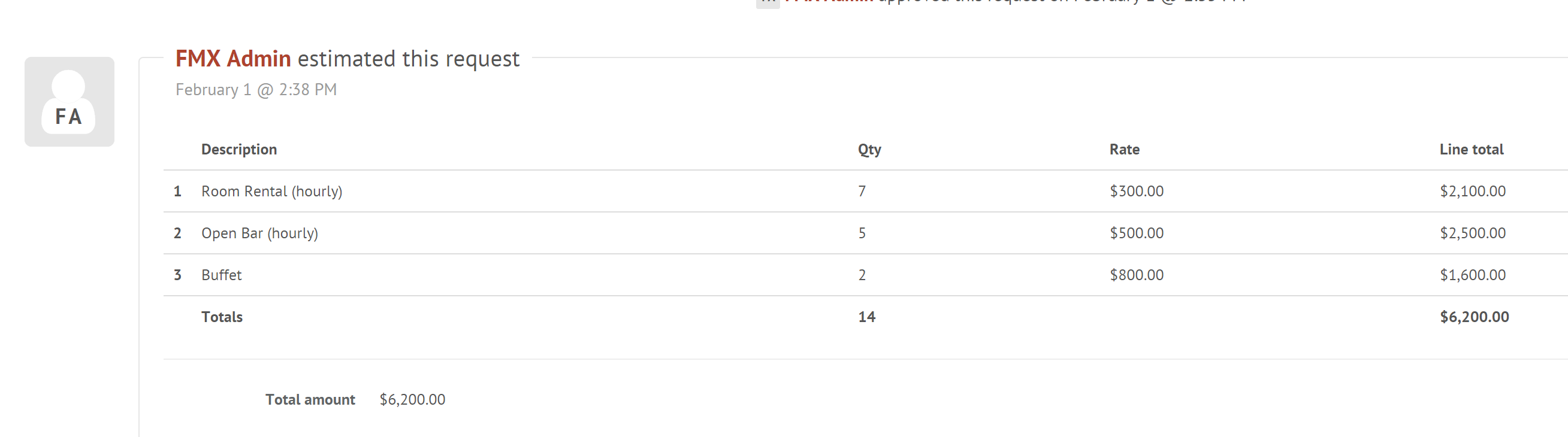Click the February 1 @ 2:38 PM timestamp

pyautogui.click(x=256, y=90)
